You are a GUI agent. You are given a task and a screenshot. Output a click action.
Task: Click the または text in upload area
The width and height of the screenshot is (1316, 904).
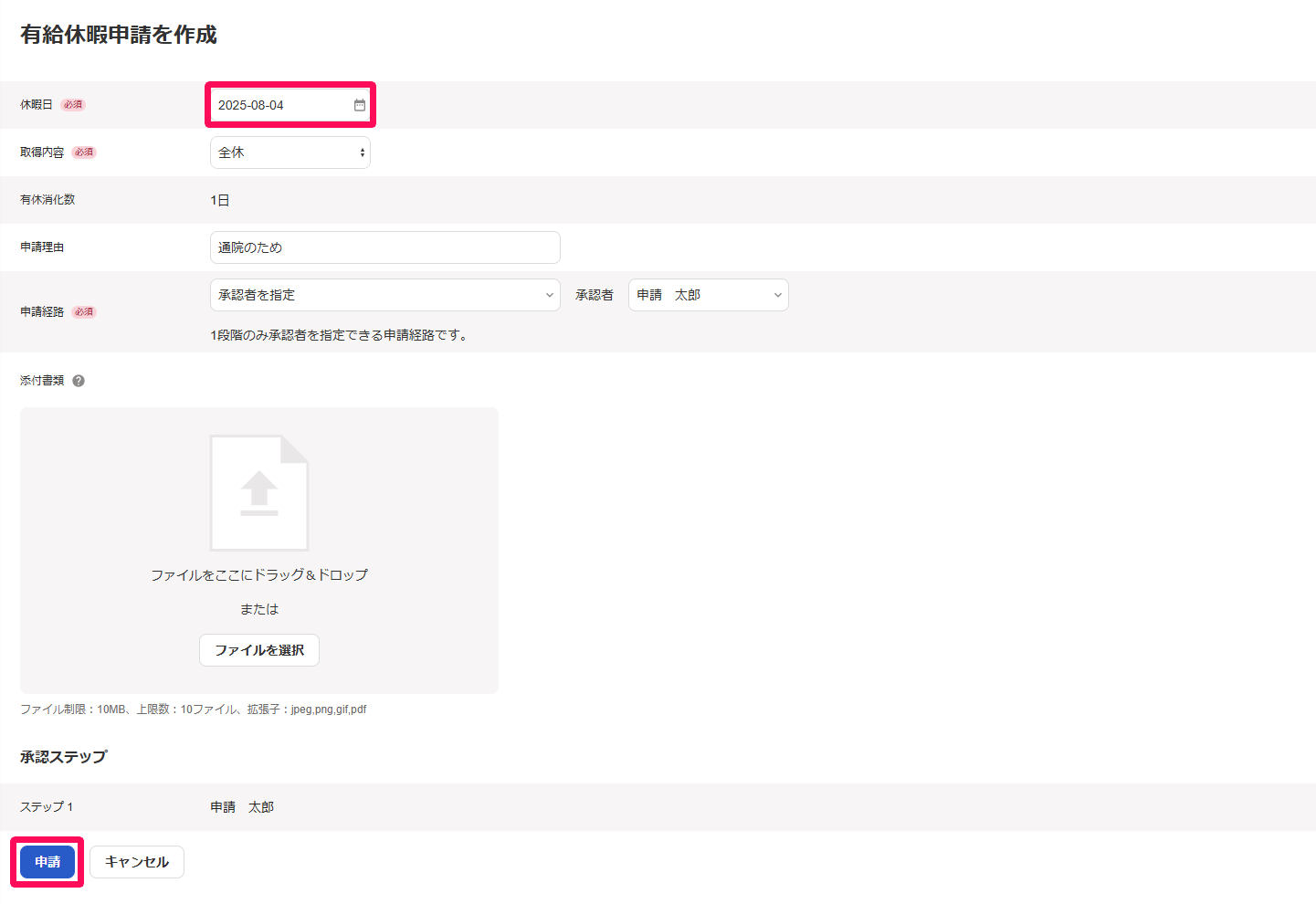[x=259, y=609]
